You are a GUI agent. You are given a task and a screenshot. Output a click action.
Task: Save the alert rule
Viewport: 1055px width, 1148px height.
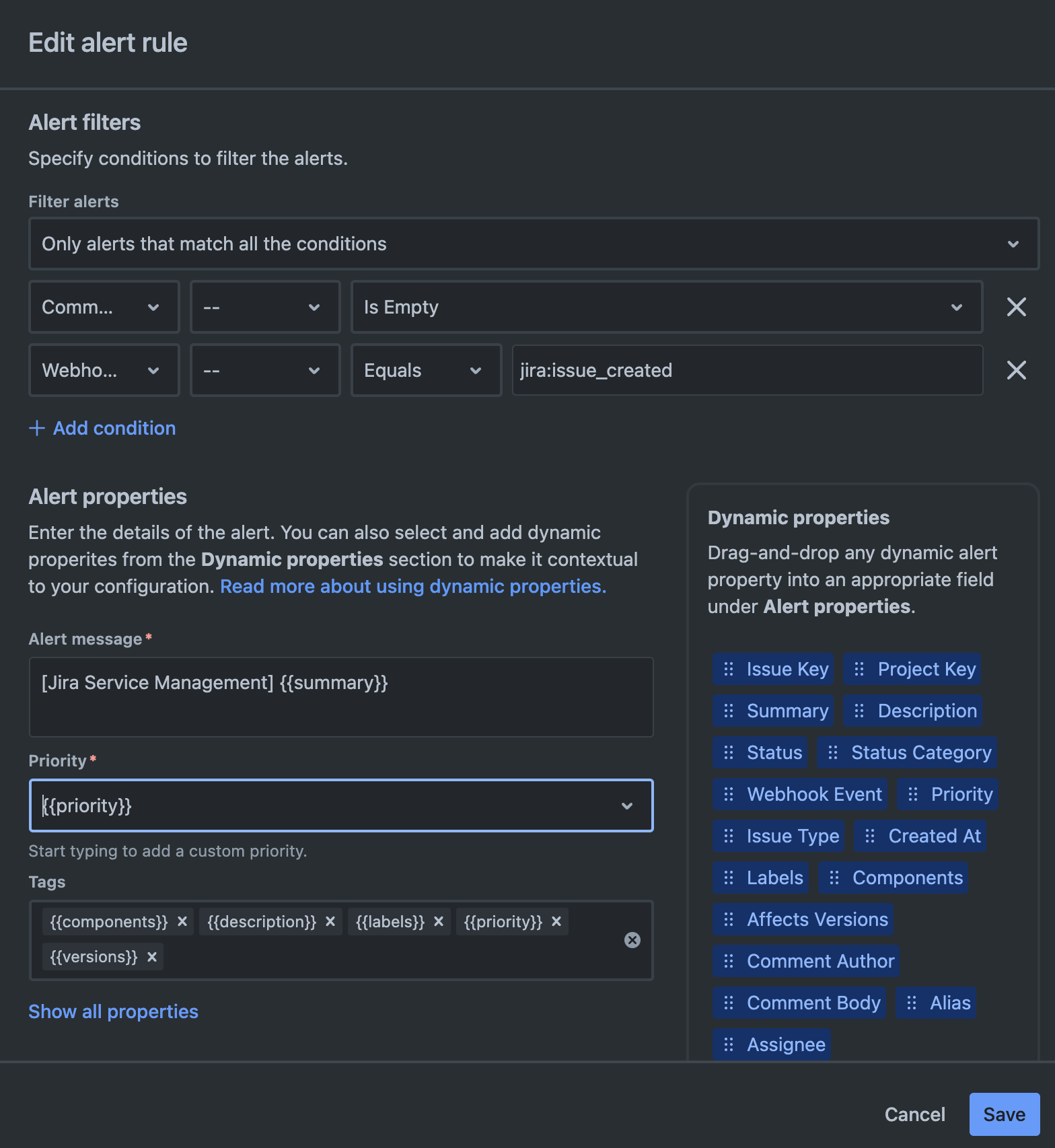tap(1005, 1114)
